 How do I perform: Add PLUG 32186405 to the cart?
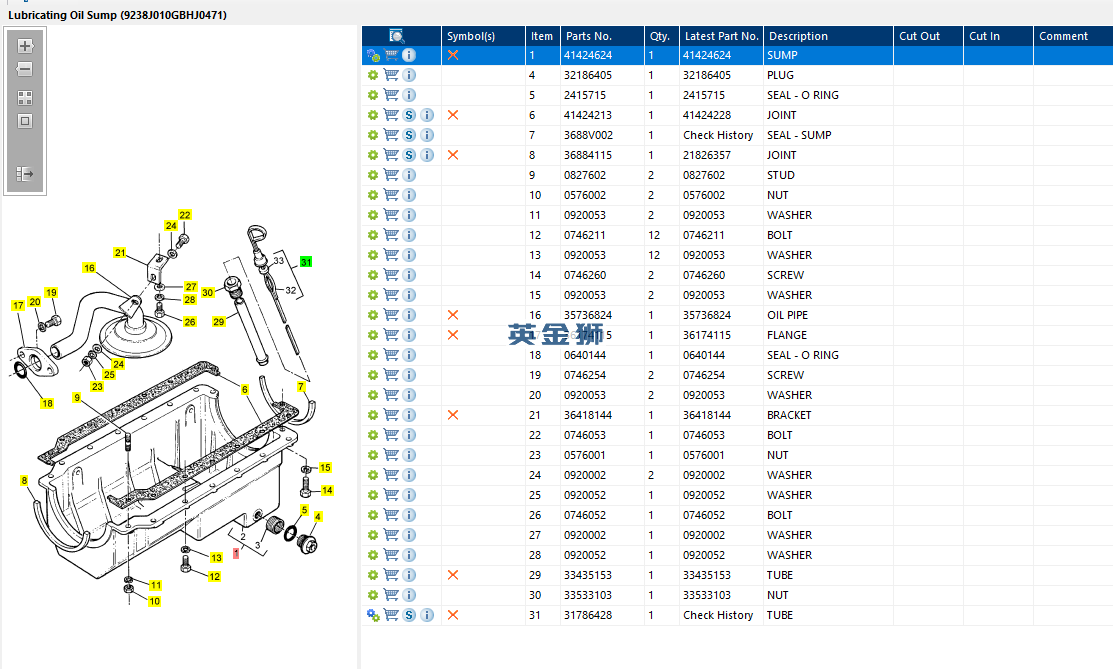[391, 75]
